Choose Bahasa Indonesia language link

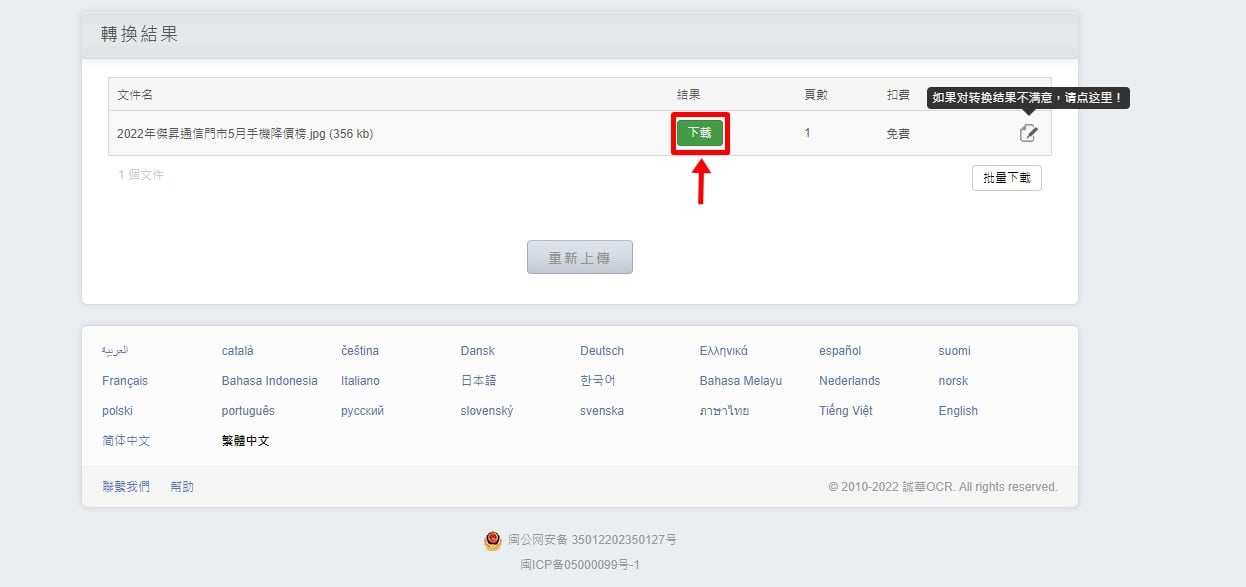click(270, 381)
